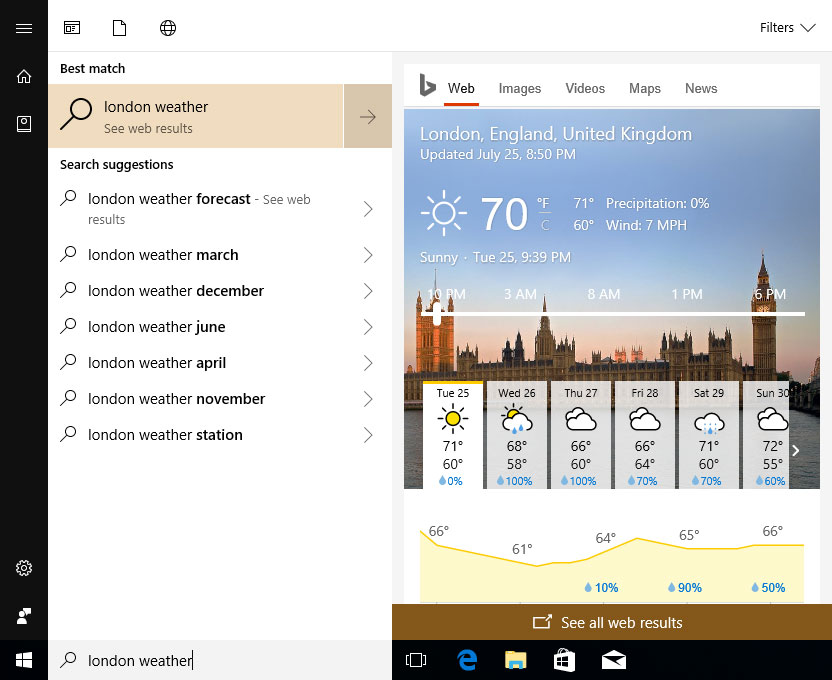Select london weather station suggestion
The width and height of the screenshot is (832, 680).
[165, 435]
